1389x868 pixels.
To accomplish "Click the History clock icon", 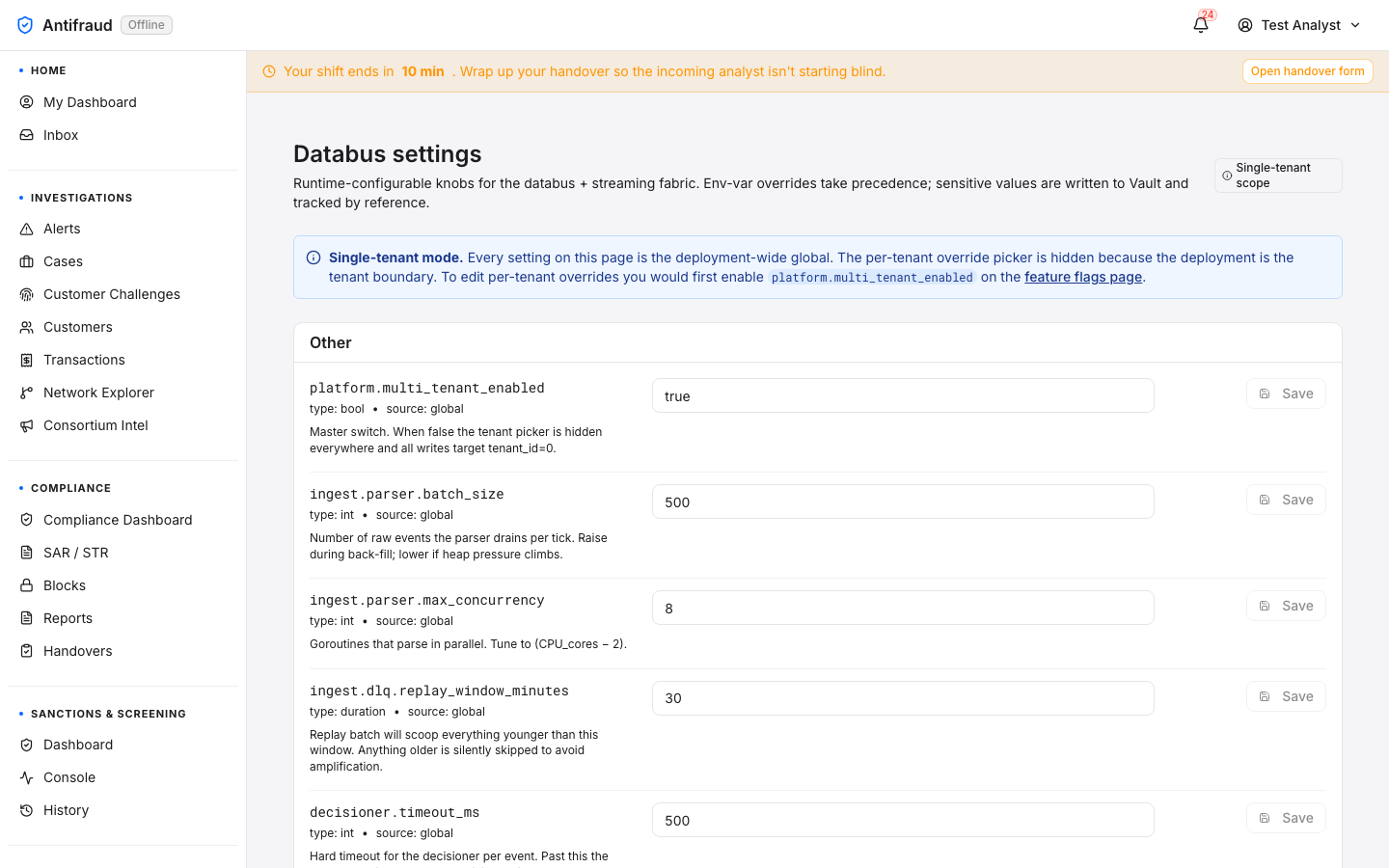I will pos(27,810).
